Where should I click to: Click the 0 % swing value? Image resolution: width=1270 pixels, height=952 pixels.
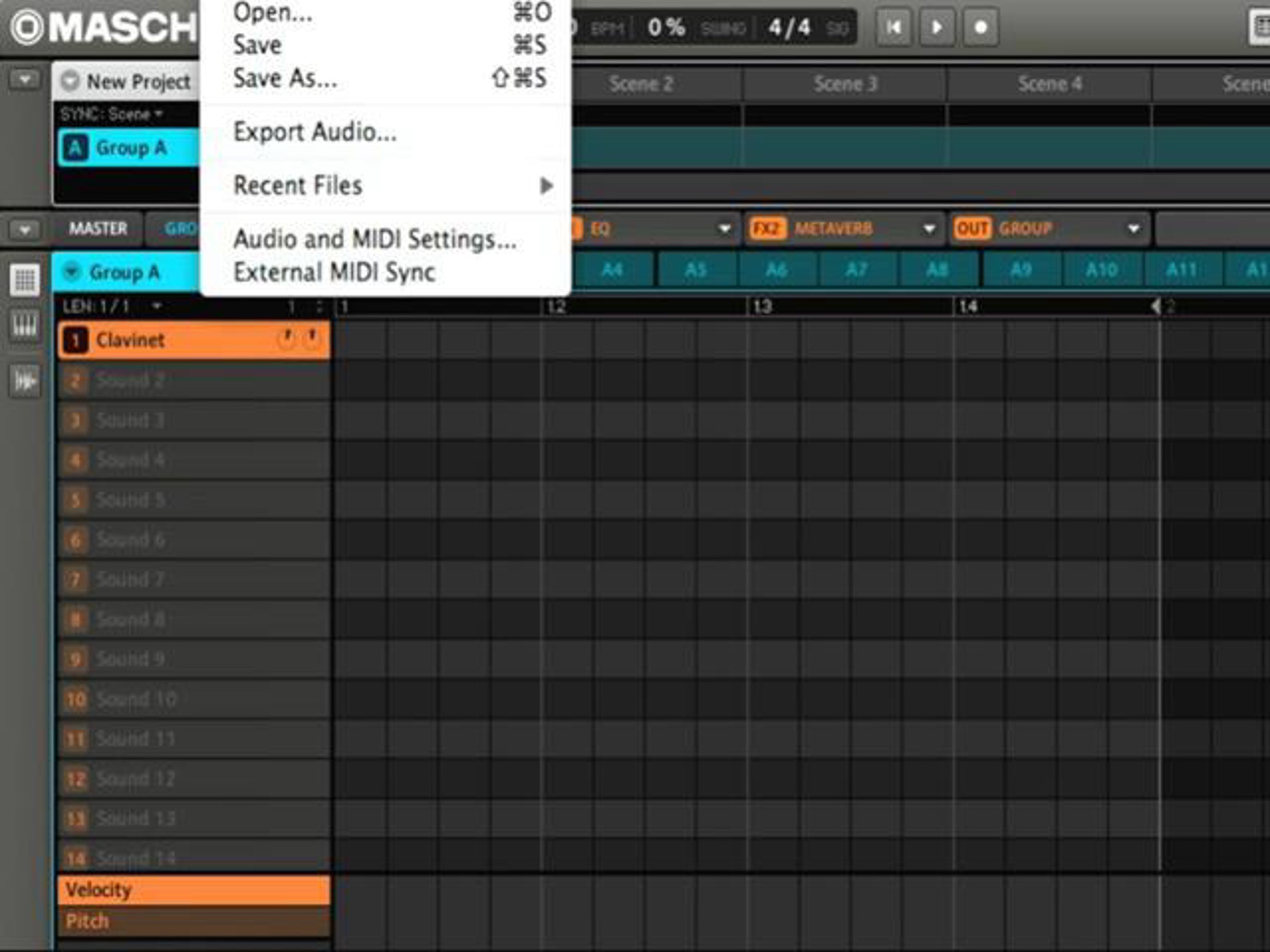pyautogui.click(x=666, y=27)
